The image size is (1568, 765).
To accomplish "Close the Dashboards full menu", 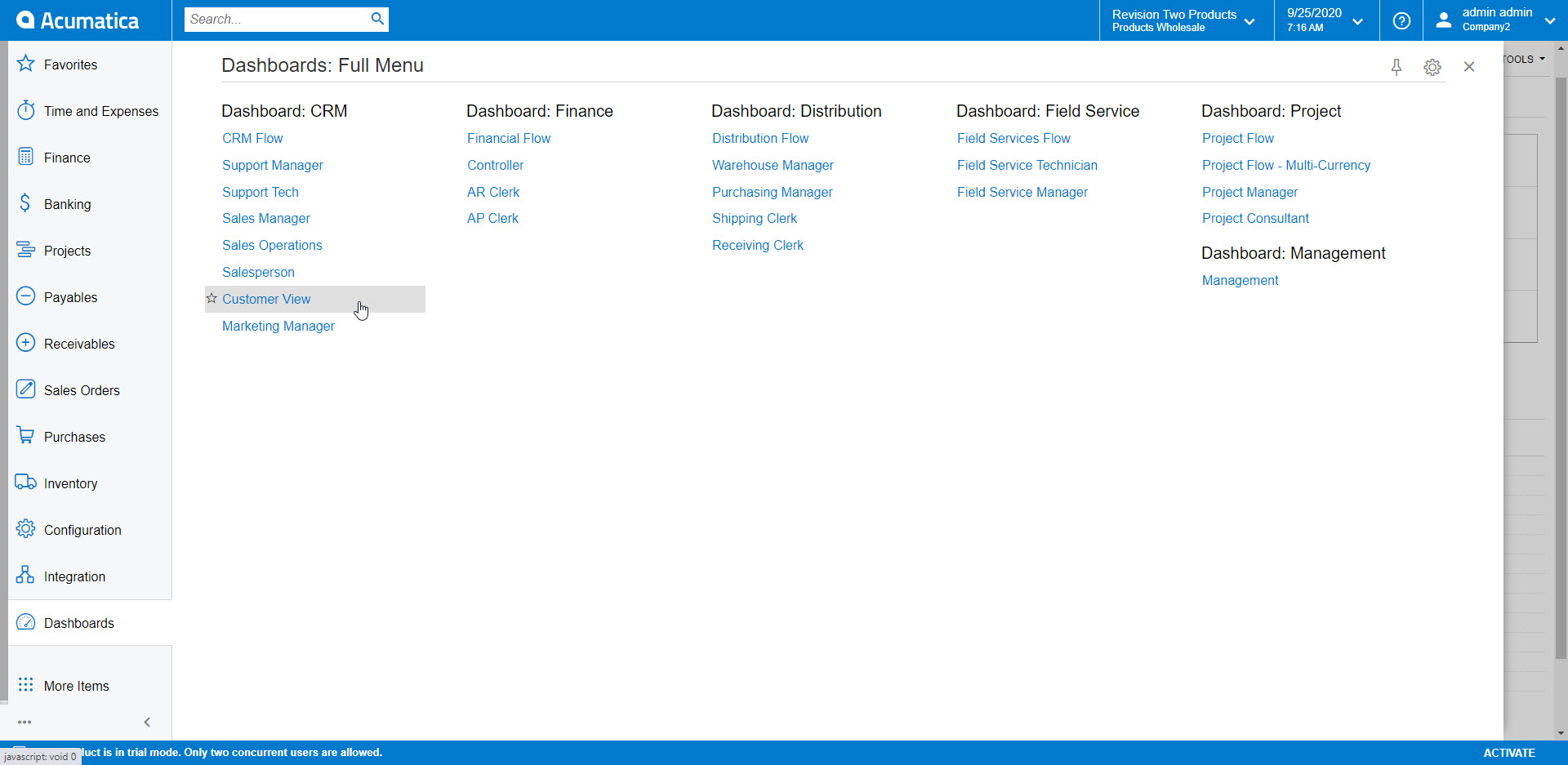I will (1469, 67).
